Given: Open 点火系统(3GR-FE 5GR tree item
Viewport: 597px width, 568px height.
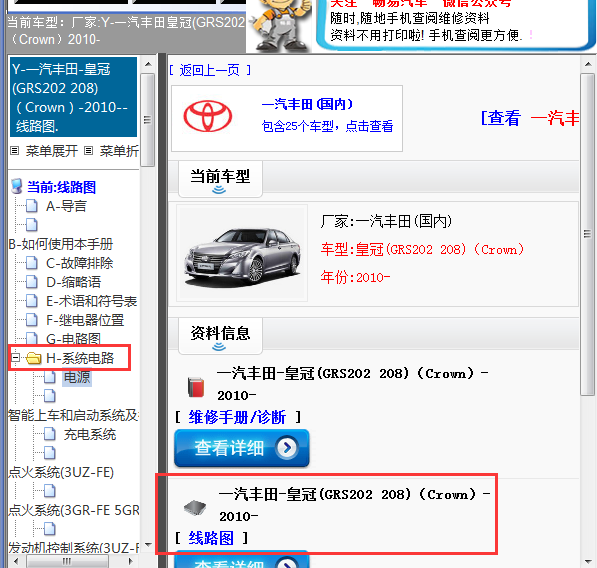Looking at the screenshot, I should (x=74, y=510).
